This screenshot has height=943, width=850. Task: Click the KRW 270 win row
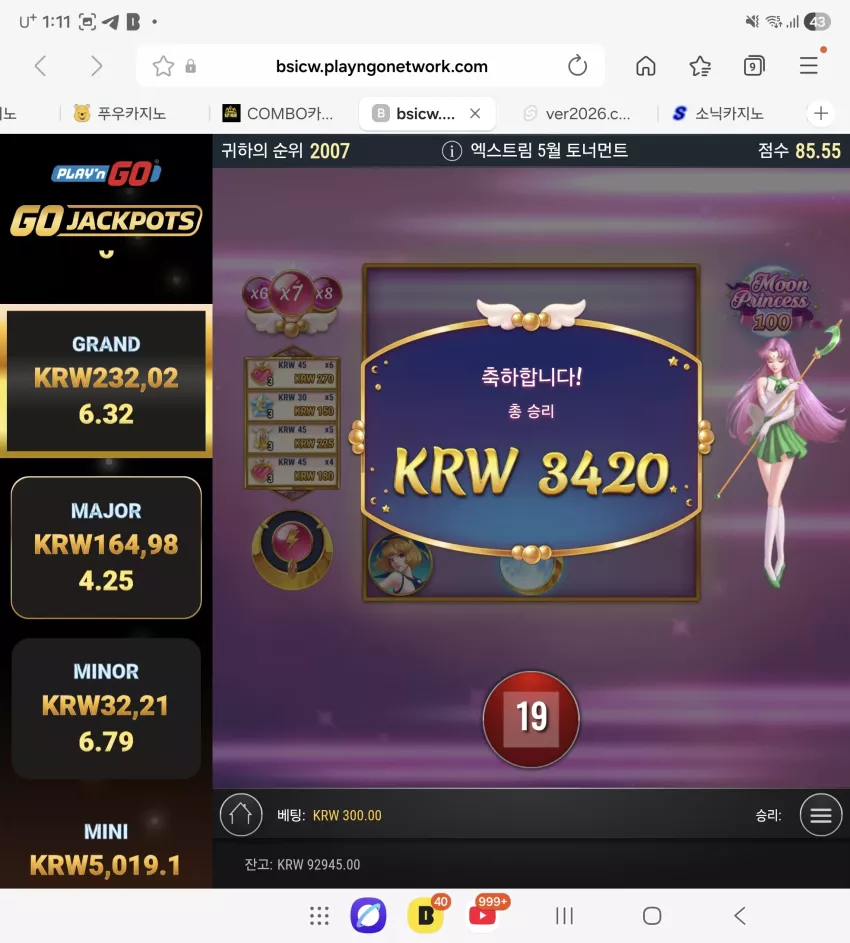pyautogui.click(x=293, y=373)
